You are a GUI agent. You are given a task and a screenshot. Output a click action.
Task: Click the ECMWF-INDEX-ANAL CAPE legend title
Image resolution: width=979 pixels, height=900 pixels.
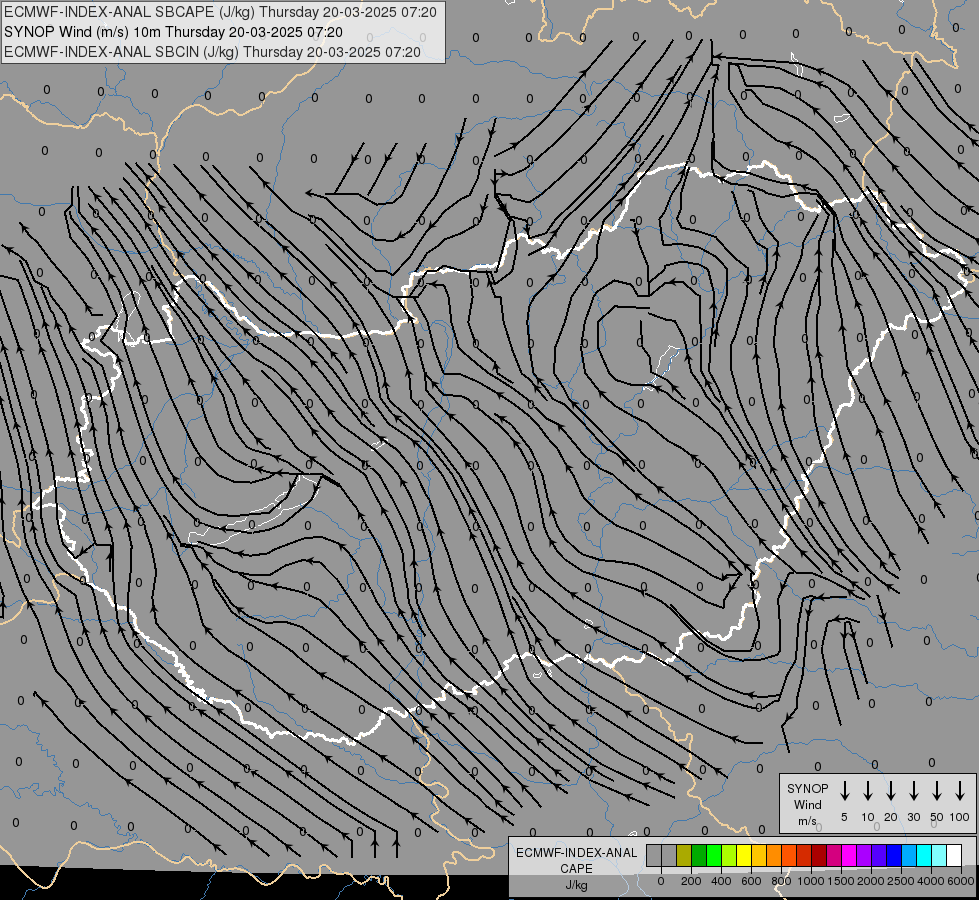(x=576, y=861)
